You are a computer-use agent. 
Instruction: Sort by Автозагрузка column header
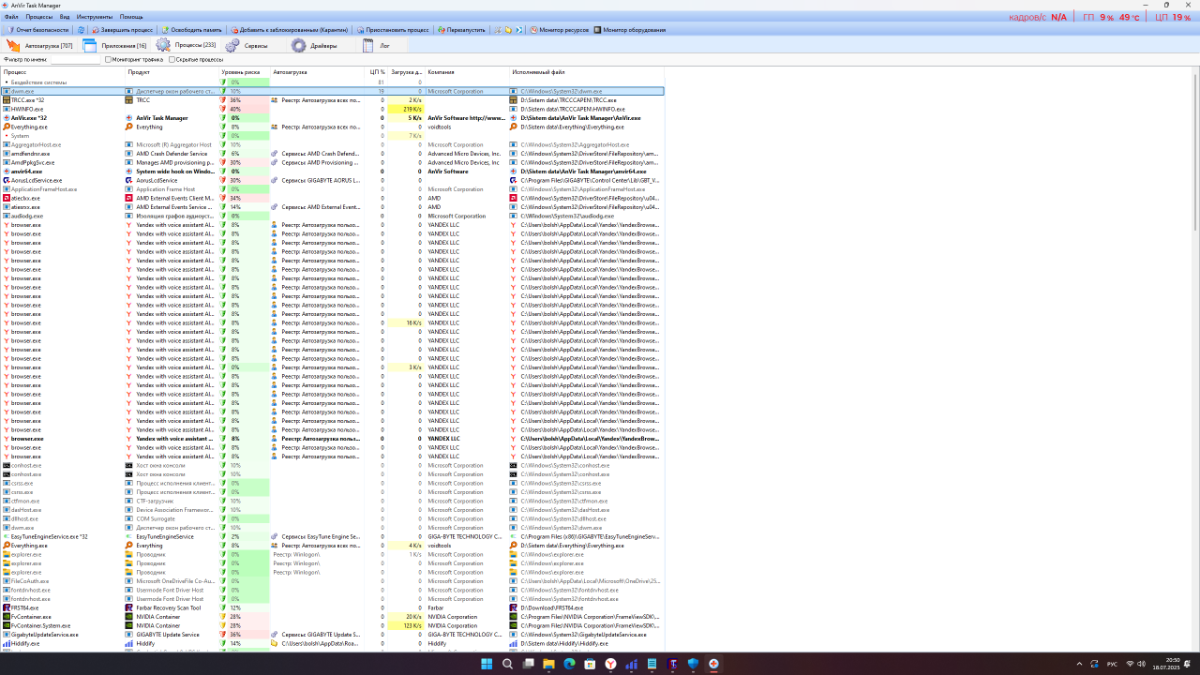pos(315,72)
